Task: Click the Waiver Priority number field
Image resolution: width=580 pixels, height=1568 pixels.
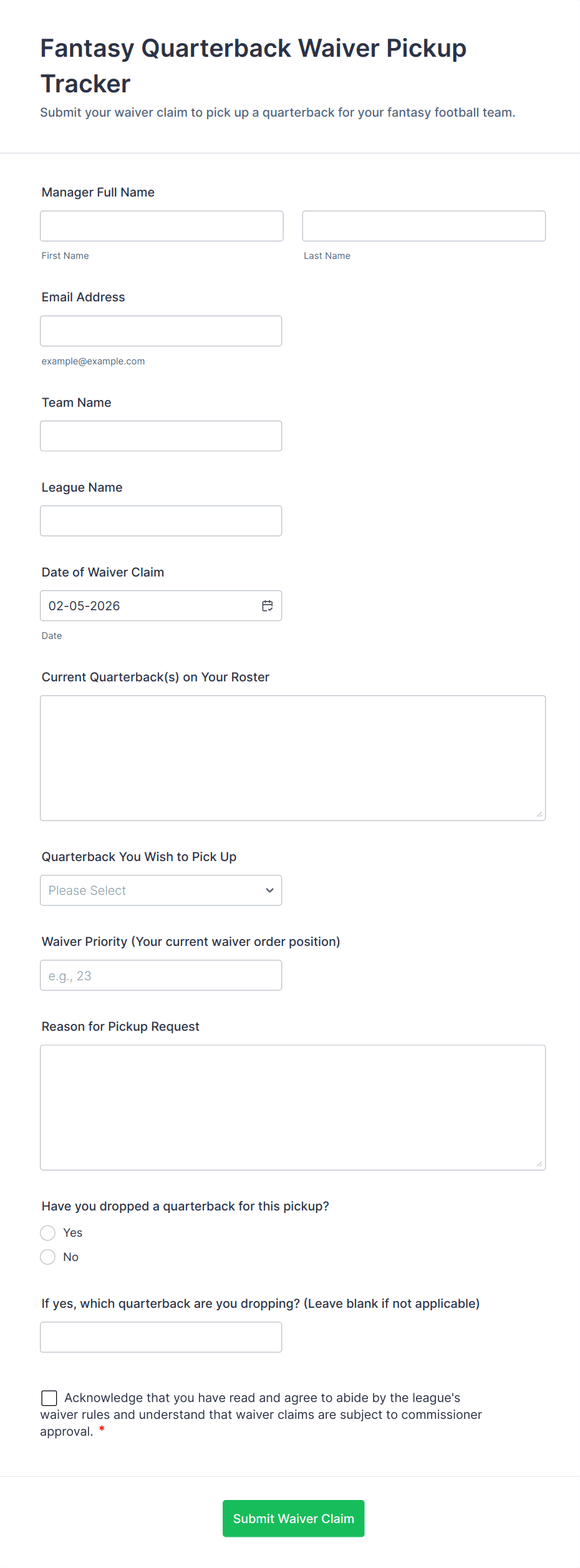Action: (x=161, y=975)
